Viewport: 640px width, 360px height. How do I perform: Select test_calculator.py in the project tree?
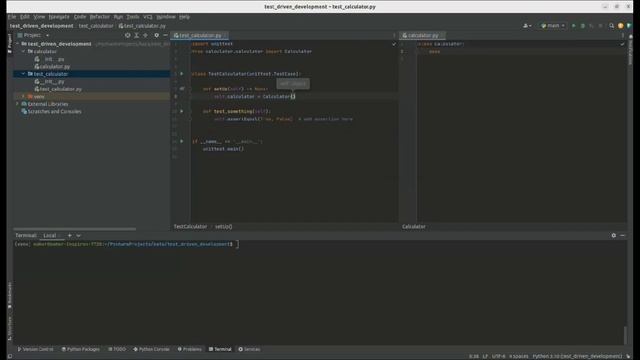(58, 89)
